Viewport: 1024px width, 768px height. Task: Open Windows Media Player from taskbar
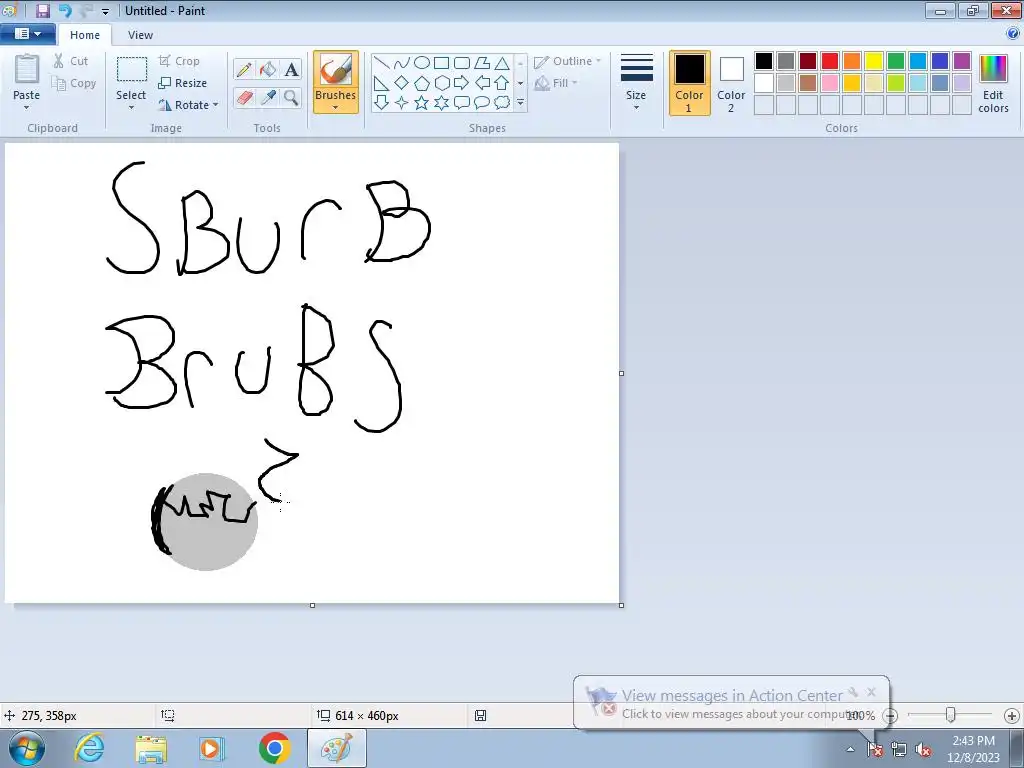point(212,748)
